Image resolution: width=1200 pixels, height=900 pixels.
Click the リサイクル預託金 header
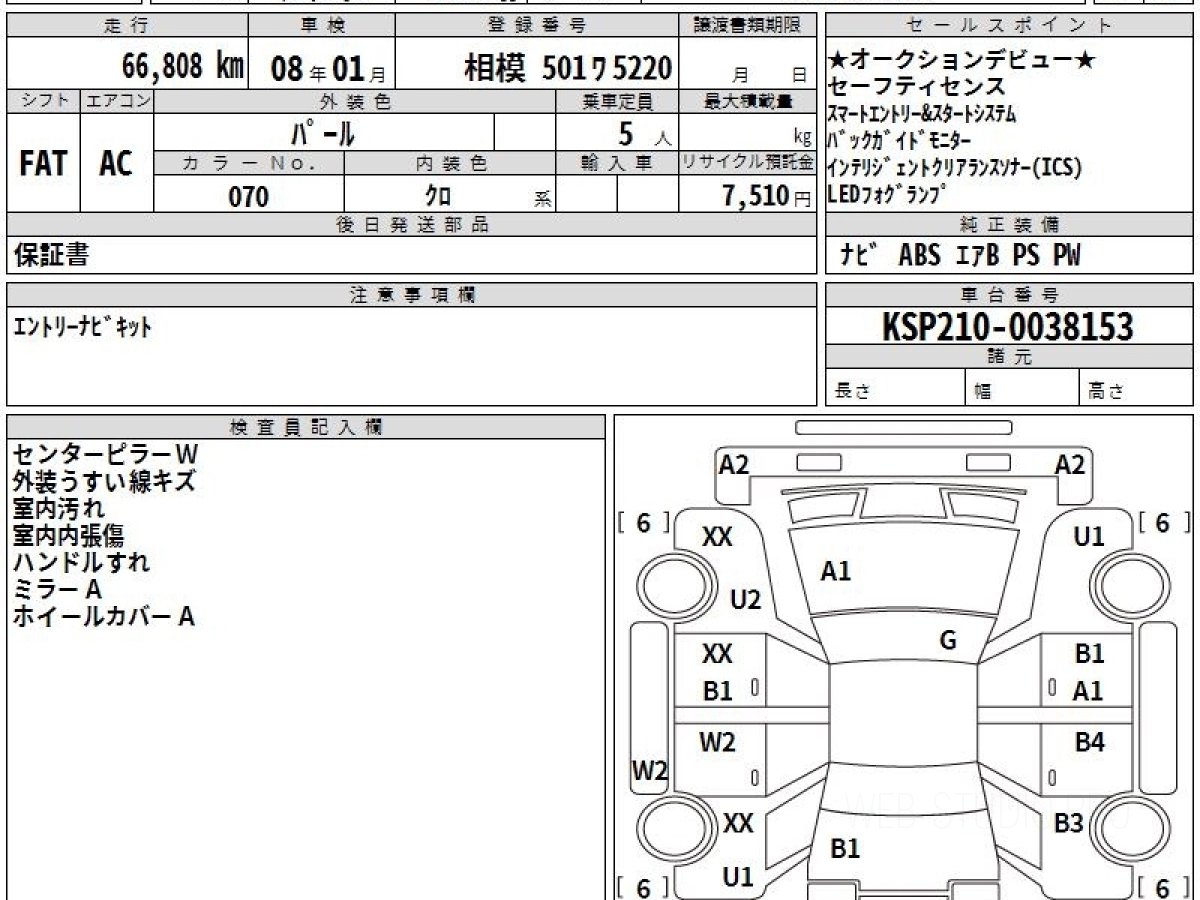point(748,163)
